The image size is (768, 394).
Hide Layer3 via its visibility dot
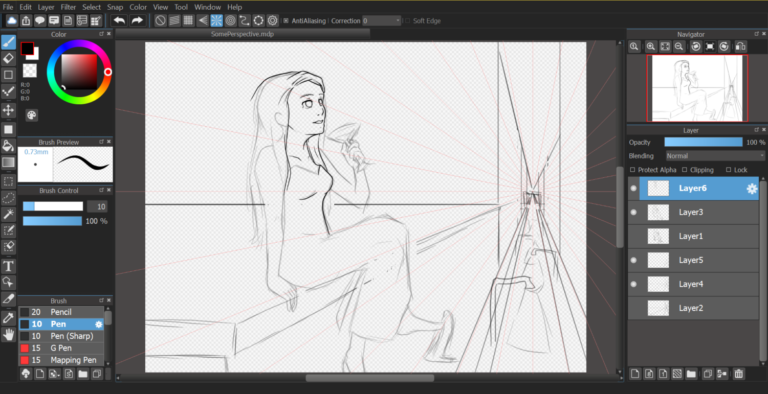click(x=634, y=212)
